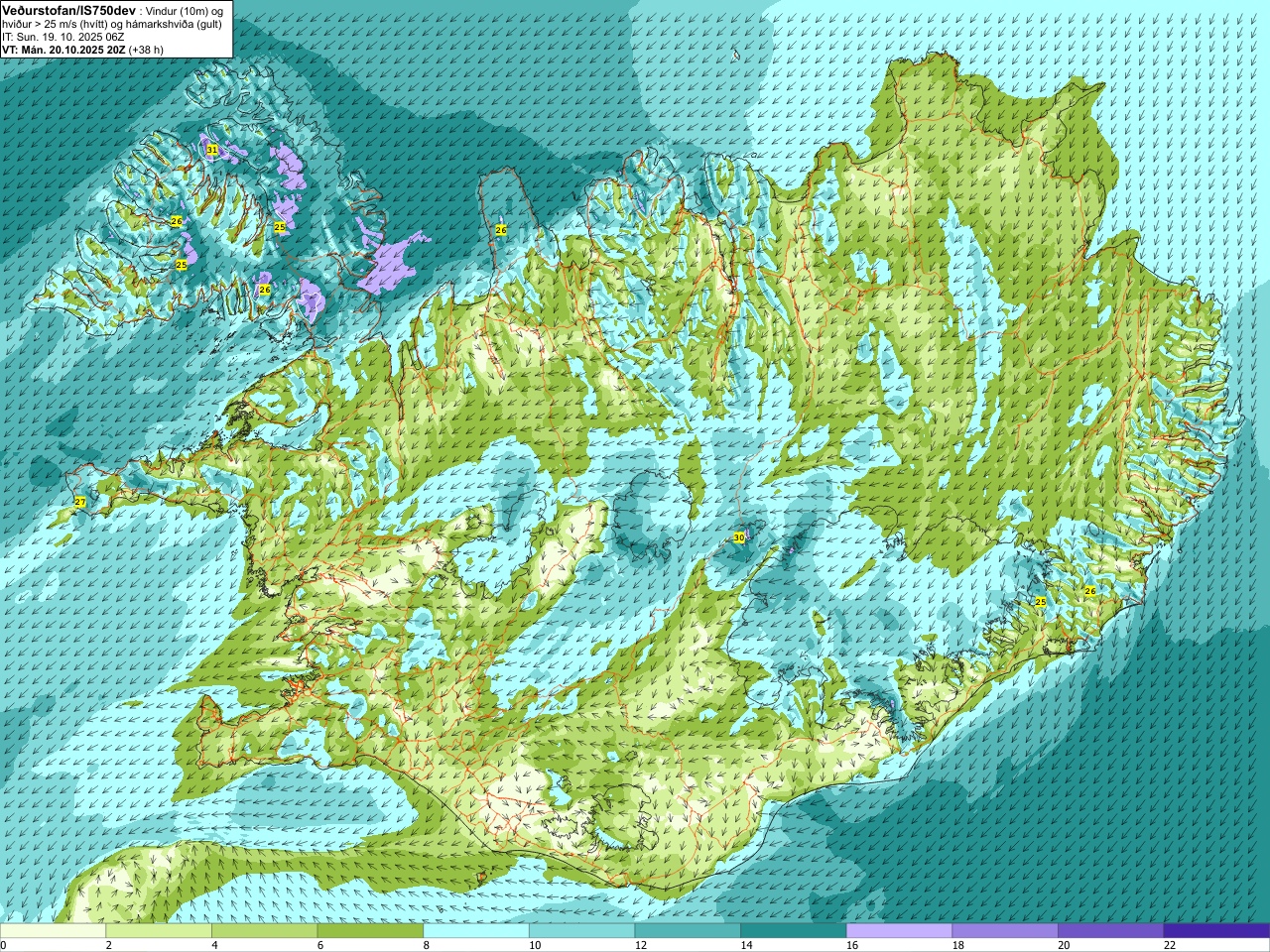The image size is (1270, 952).
Task: Select the dark indigo legend swatch above 22
Action: pyautogui.click(x=1216, y=931)
